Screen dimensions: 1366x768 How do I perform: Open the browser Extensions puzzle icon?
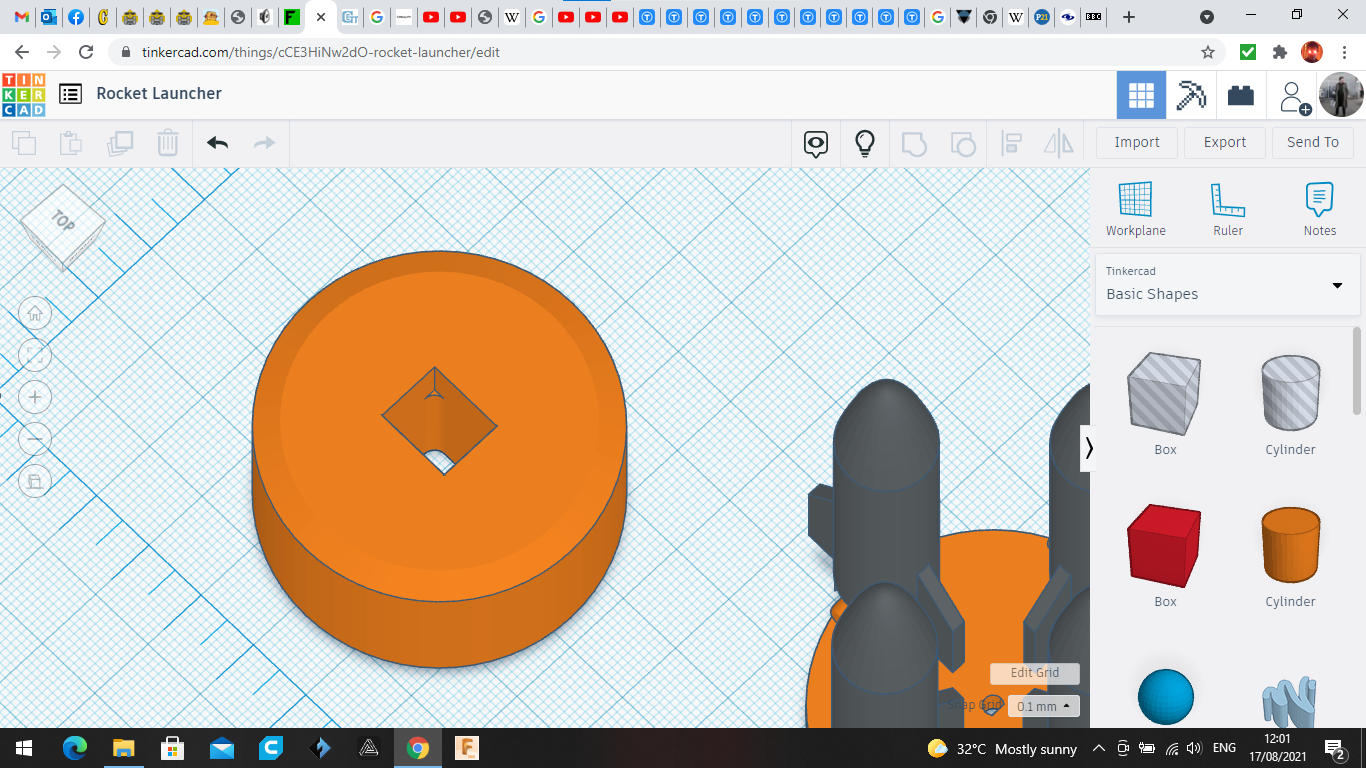1279,52
